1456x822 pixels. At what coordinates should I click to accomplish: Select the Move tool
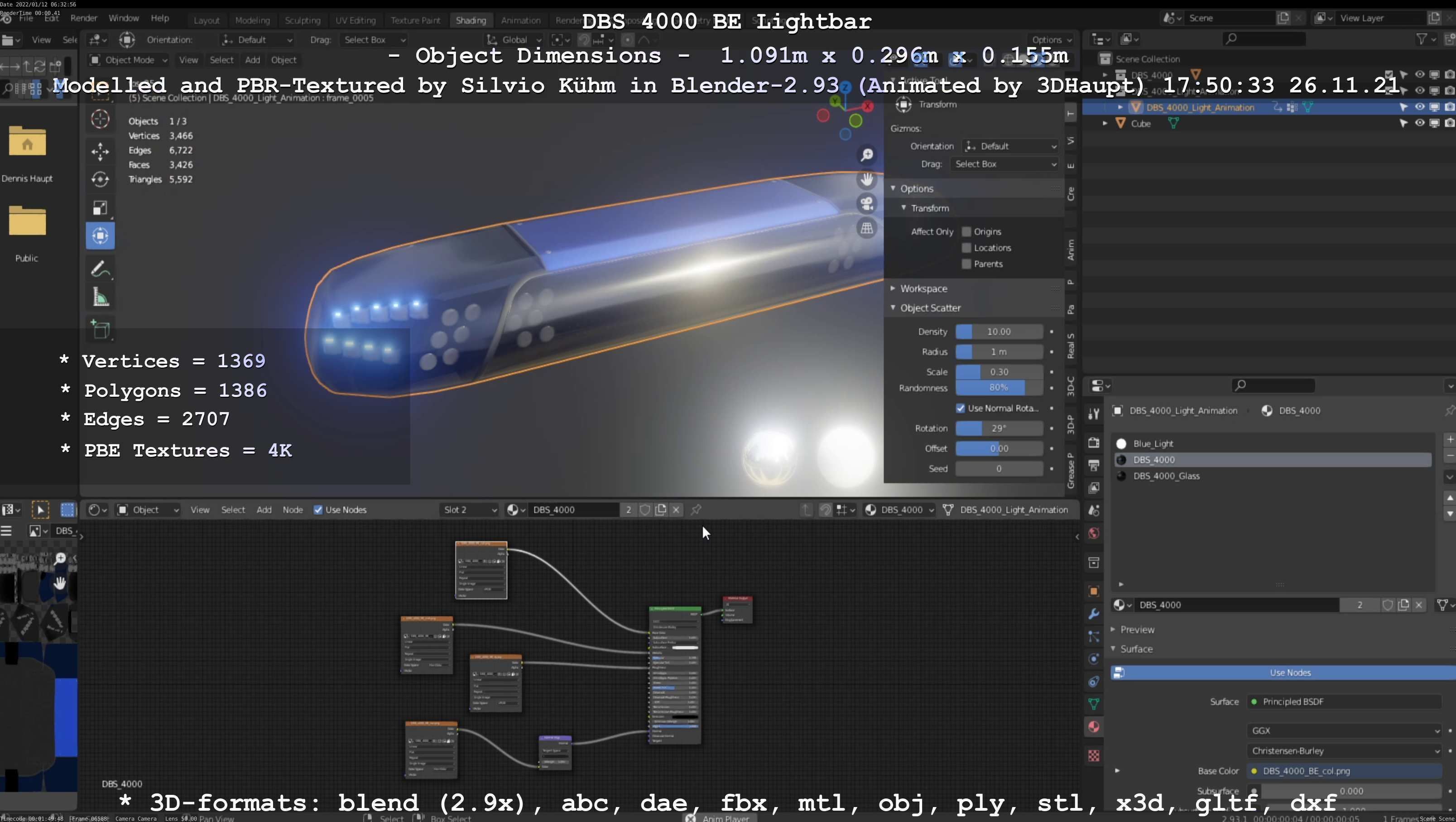(x=100, y=151)
